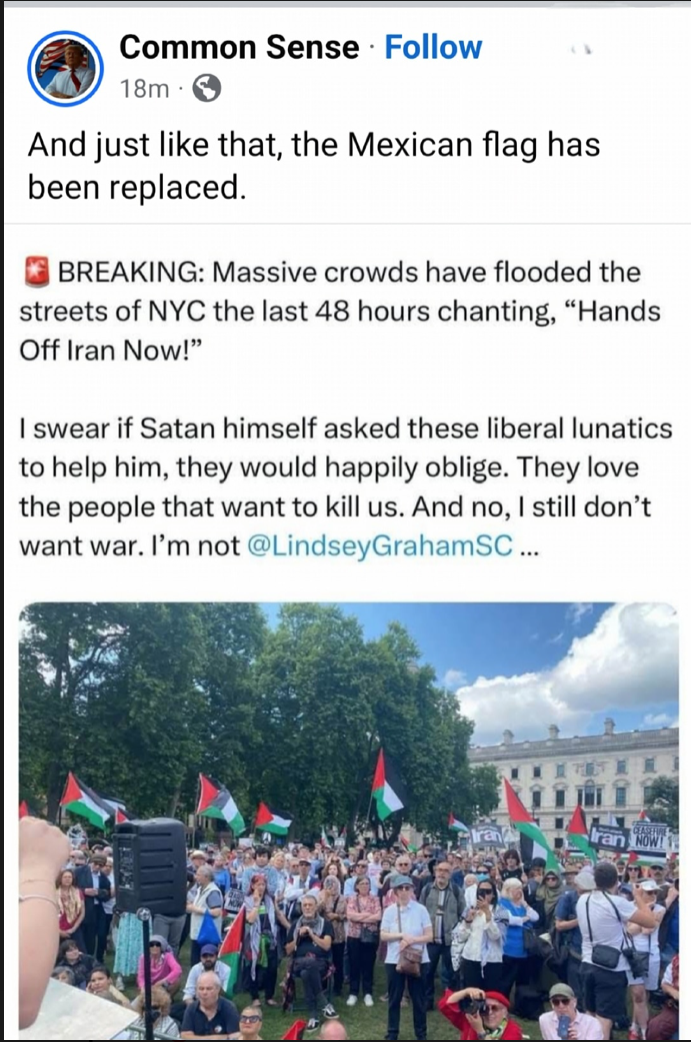Click the public globe privacy icon
Viewport: 691px width, 1042px height.
[x=207, y=88]
